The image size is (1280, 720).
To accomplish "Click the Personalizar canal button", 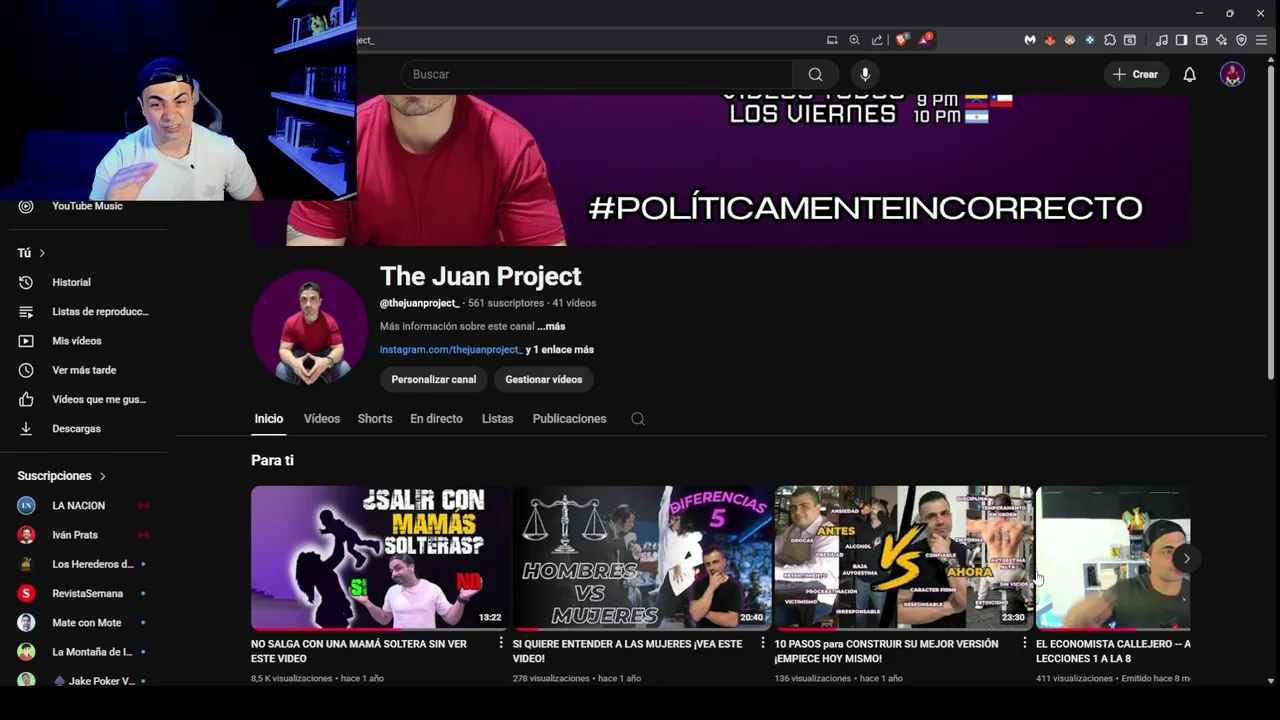I will pos(433,379).
